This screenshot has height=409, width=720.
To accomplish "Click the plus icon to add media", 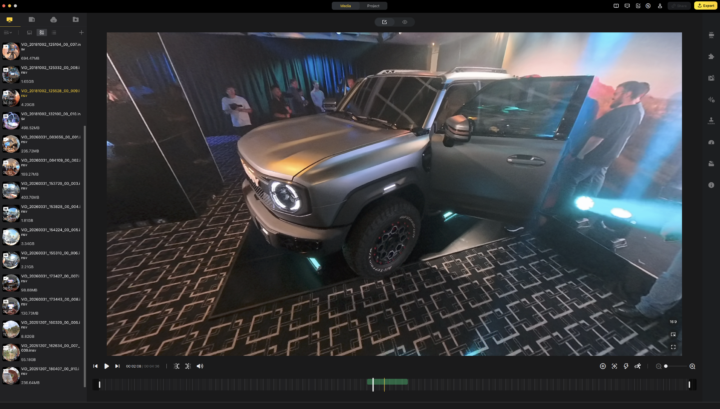I will click(81, 33).
